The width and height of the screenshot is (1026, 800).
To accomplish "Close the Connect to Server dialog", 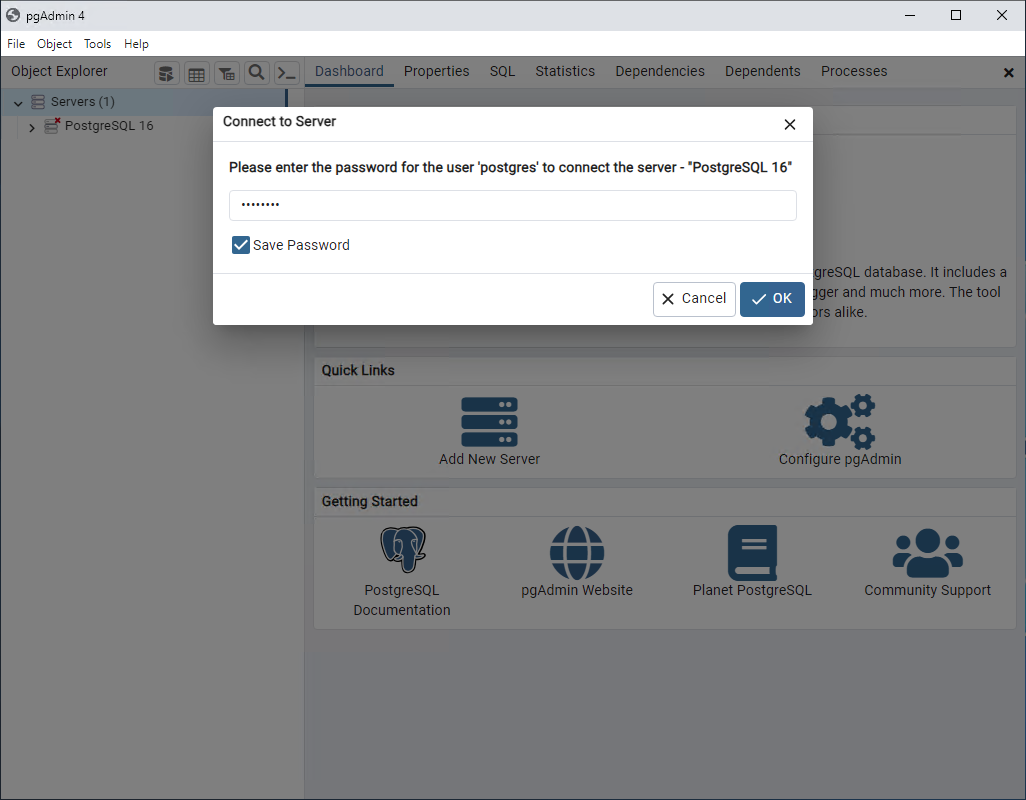I will [790, 124].
